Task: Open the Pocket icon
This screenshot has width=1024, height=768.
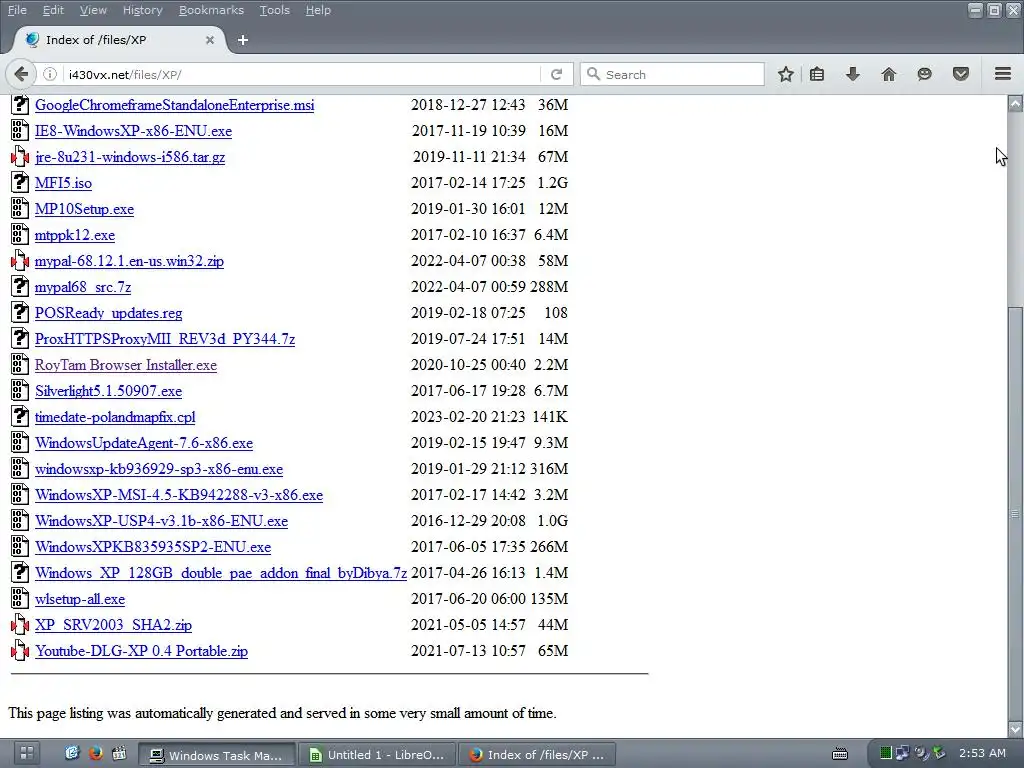Action: click(x=961, y=74)
